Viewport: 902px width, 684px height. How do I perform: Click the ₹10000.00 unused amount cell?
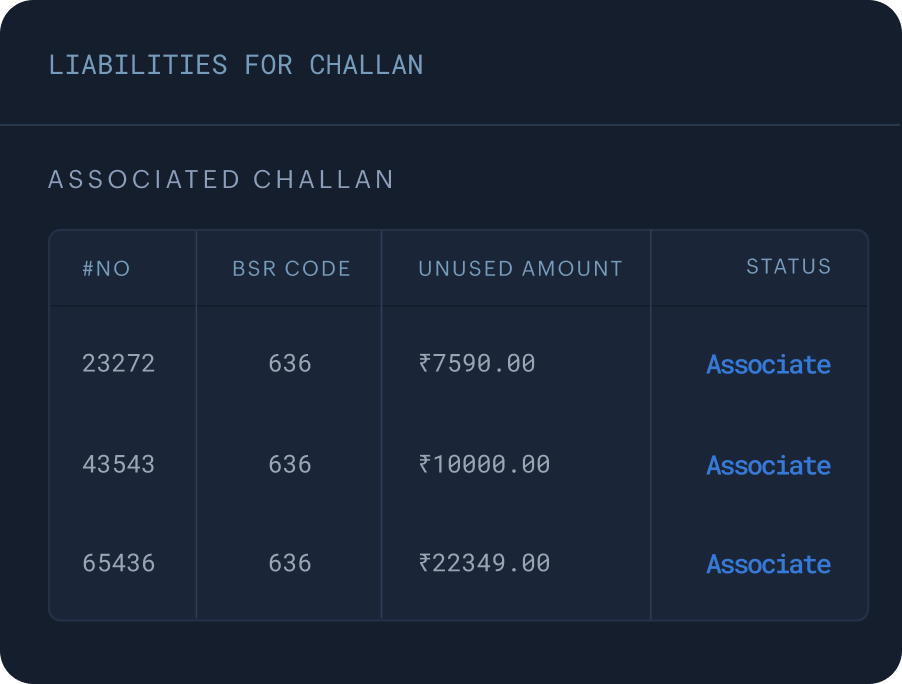[x=486, y=465]
